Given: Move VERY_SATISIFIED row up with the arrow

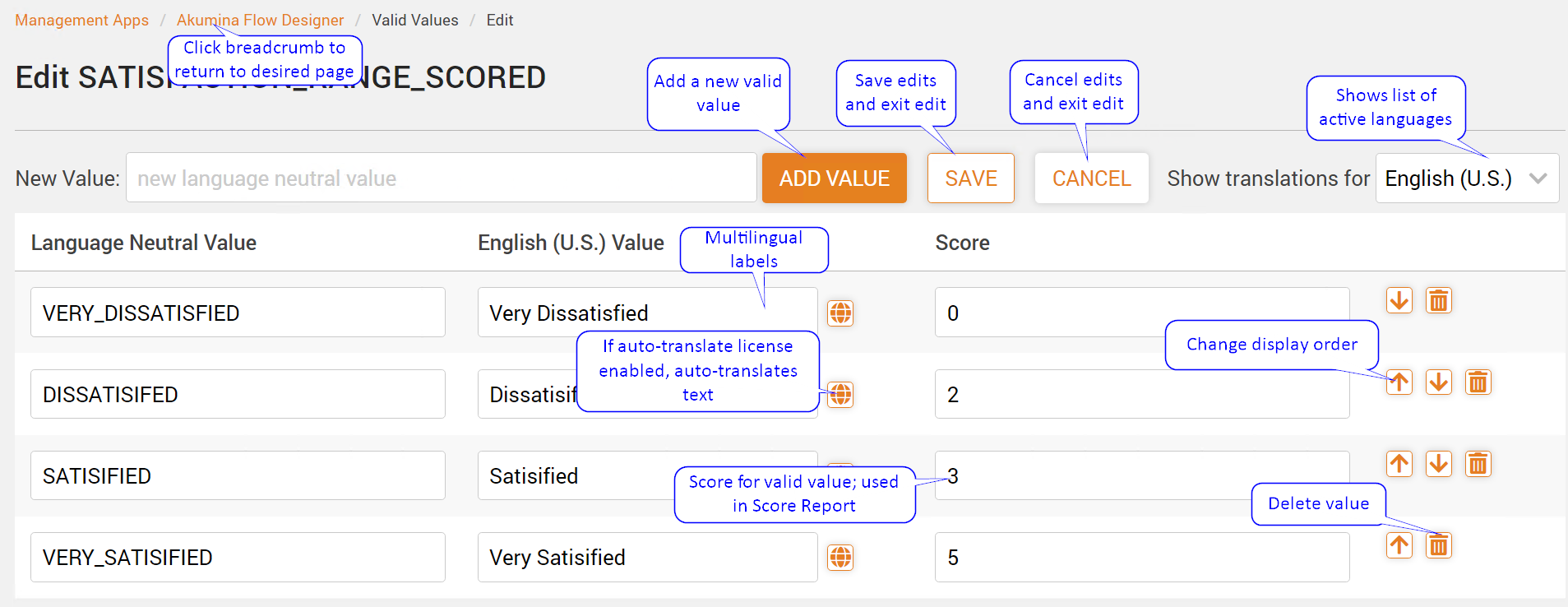Looking at the screenshot, I should [1399, 544].
